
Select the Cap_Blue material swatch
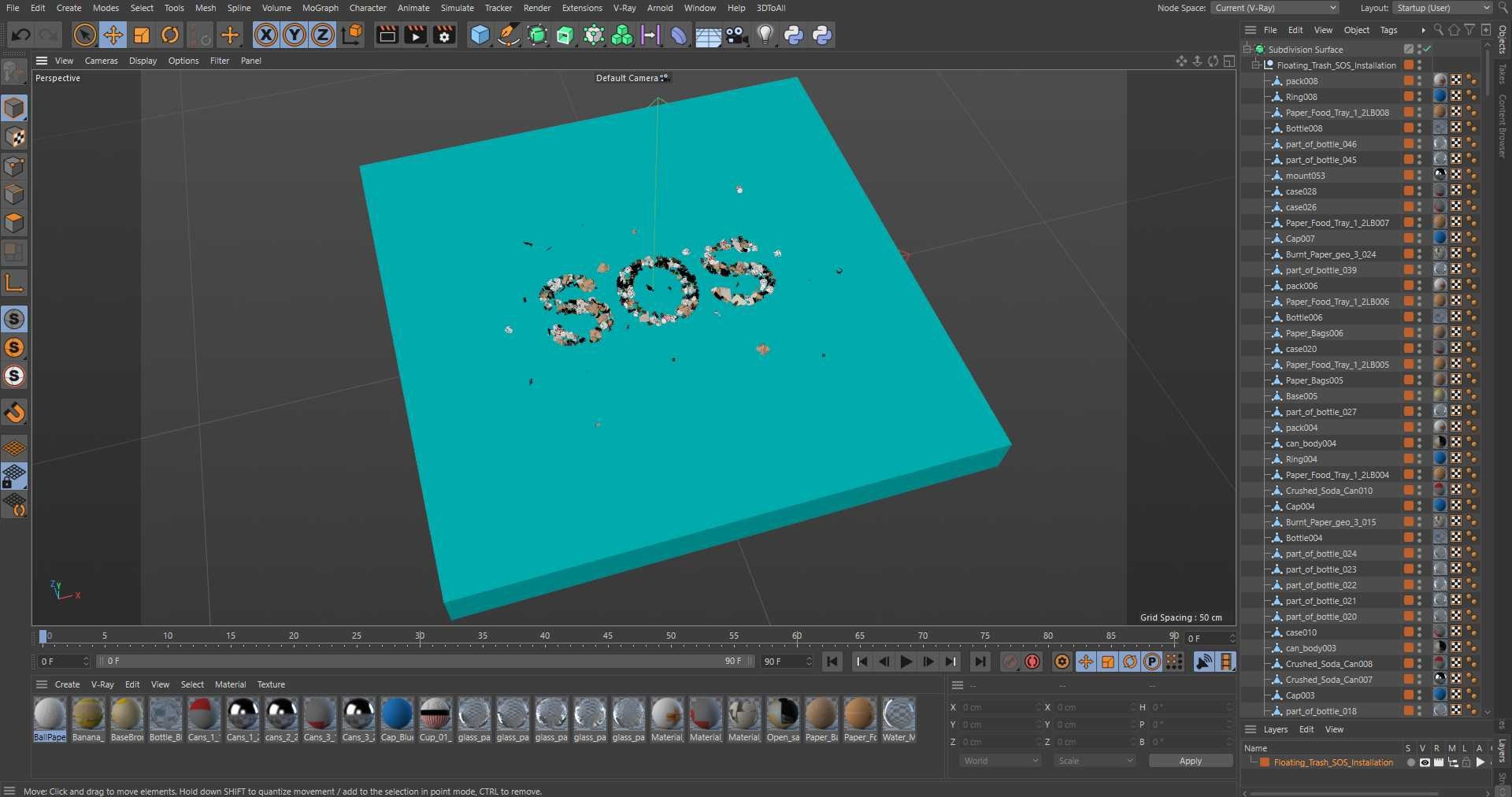[x=397, y=718]
